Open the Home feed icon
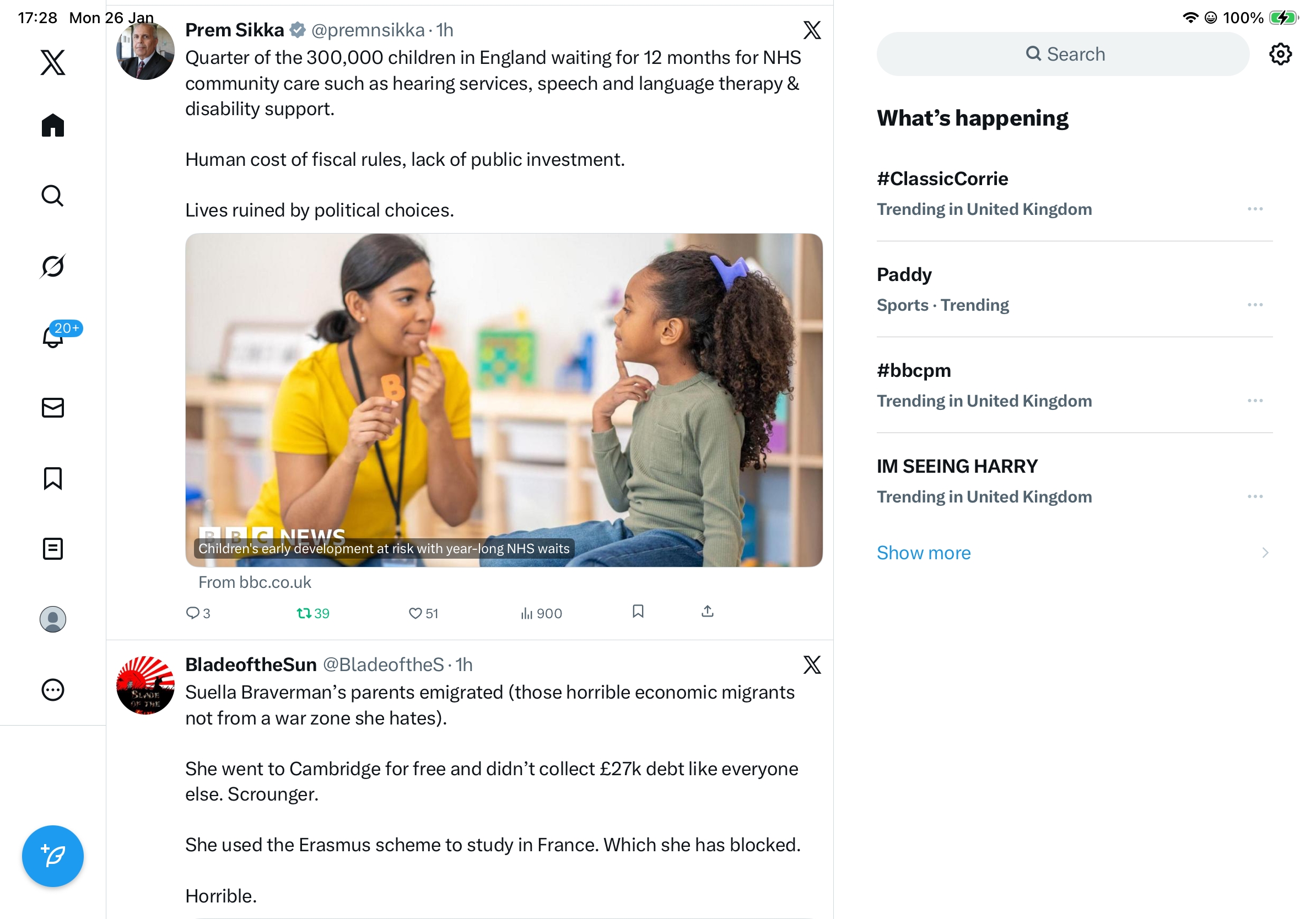The height and width of the screenshot is (919, 1316). tap(53, 125)
